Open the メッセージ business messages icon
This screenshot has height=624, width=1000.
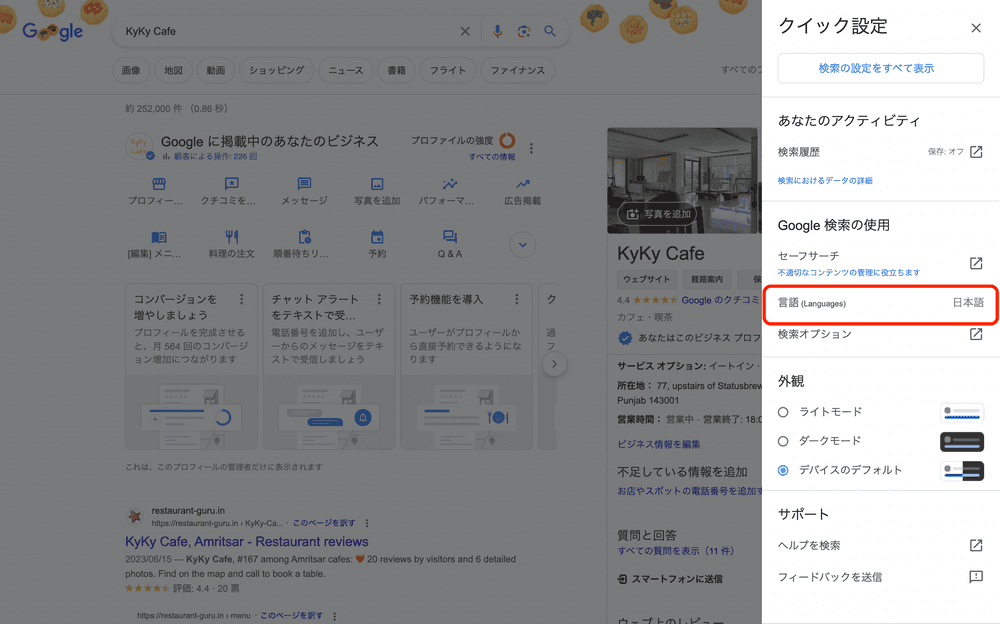click(x=304, y=185)
